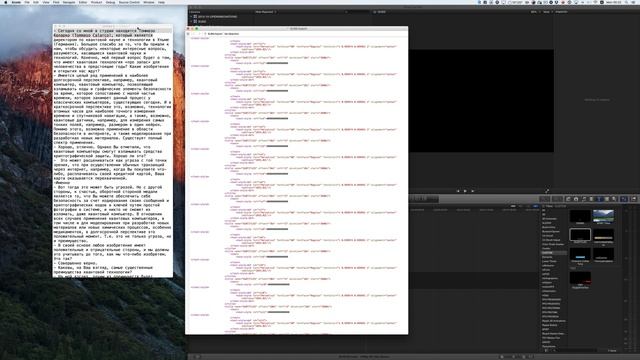Go to next frame in viewer

tap(472, 191)
